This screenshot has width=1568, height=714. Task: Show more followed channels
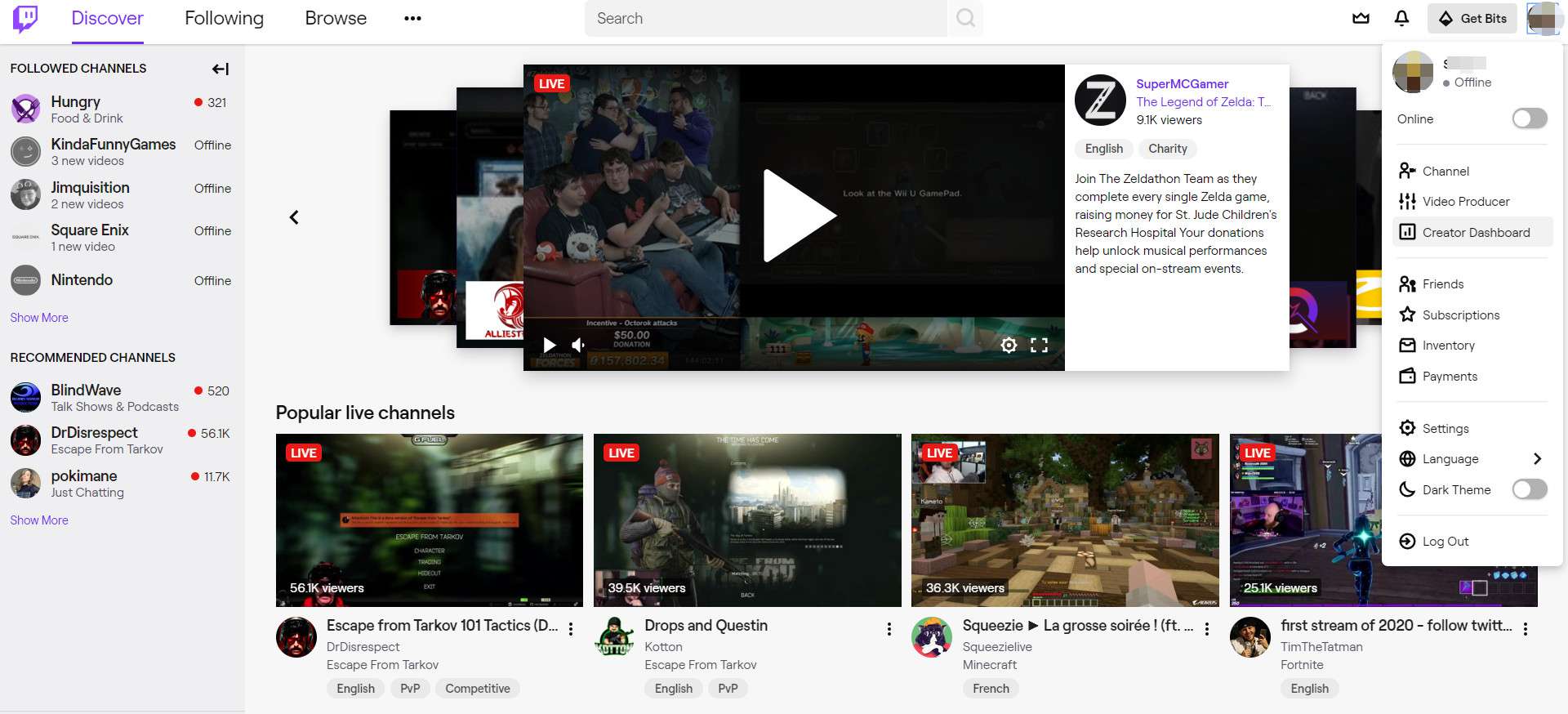tap(39, 318)
